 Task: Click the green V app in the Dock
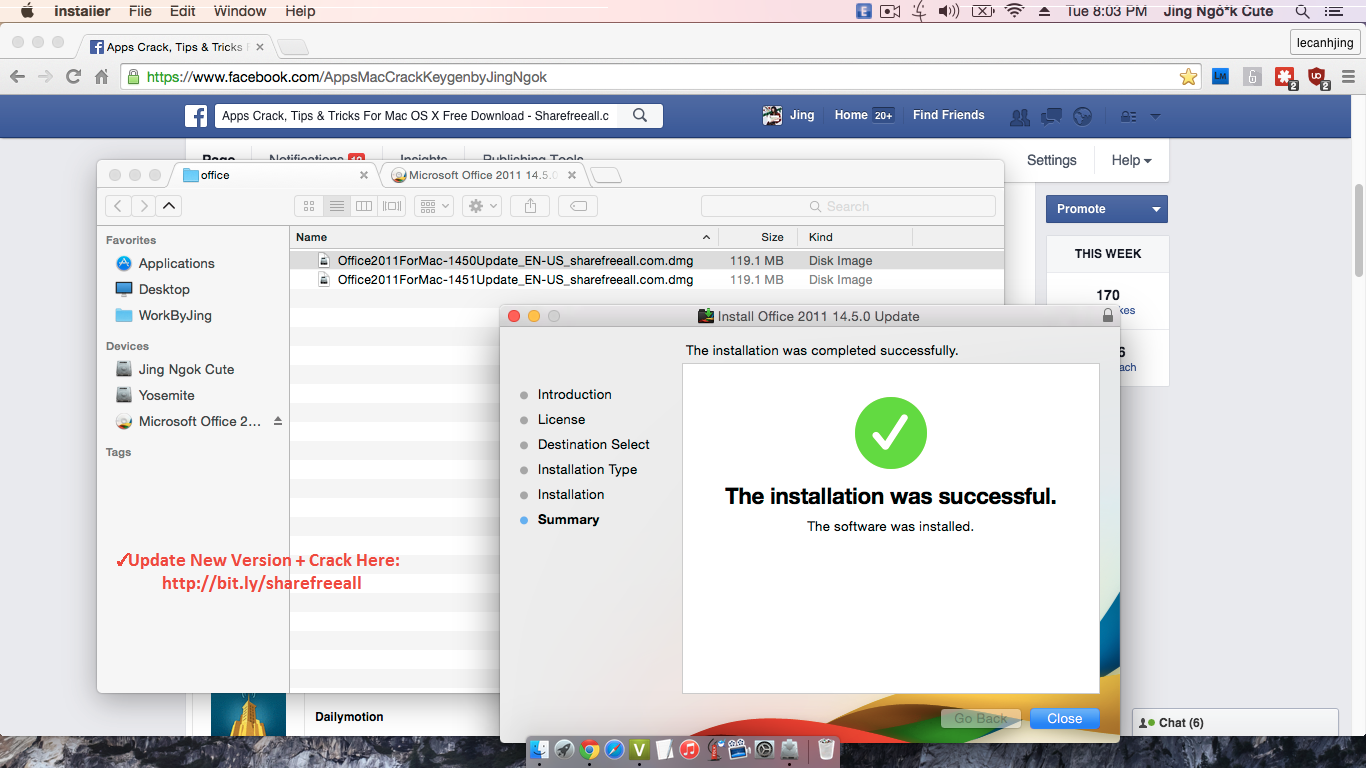point(640,749)
